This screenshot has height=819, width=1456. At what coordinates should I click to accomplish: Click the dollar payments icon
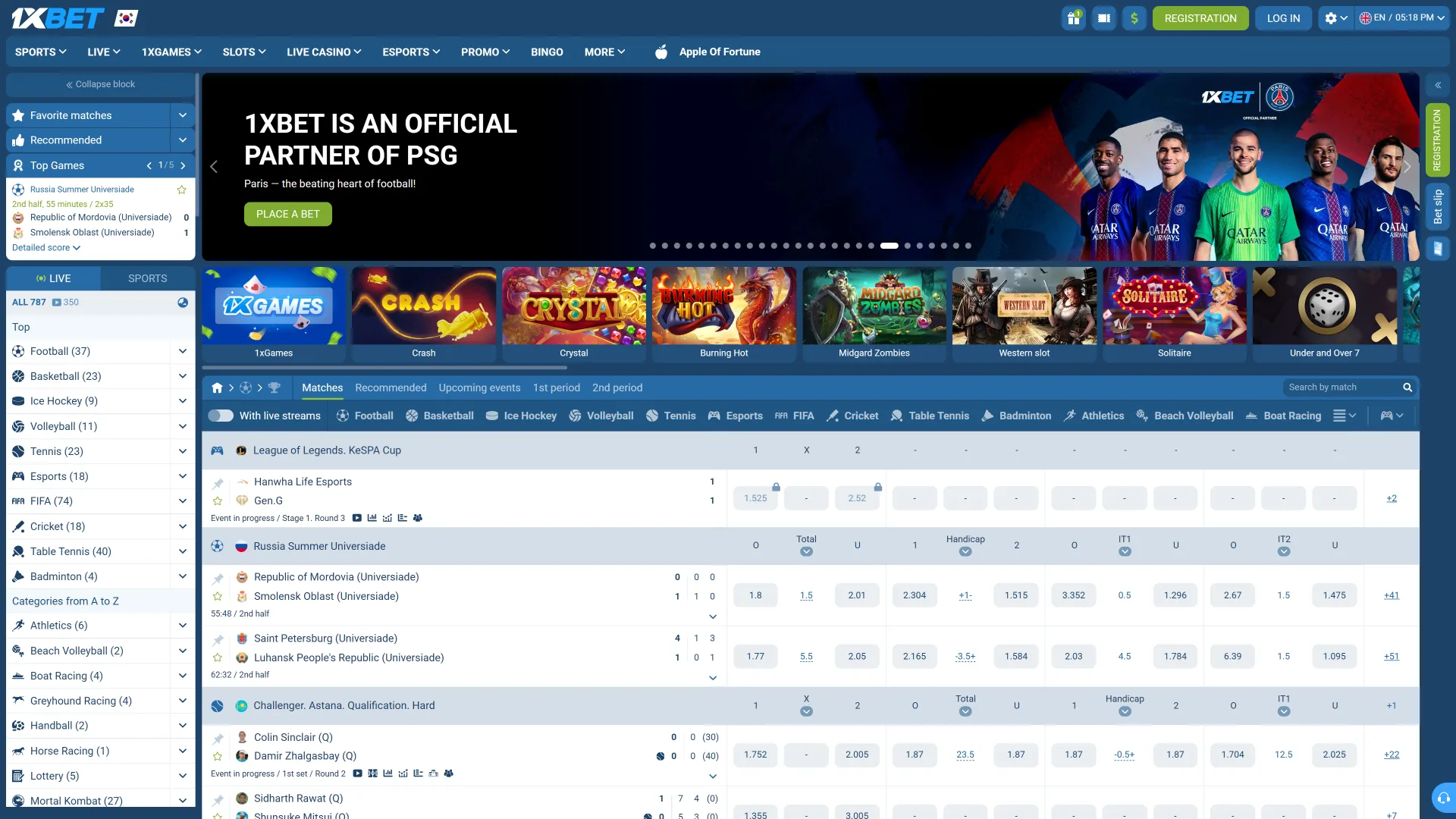(1134, 18)
